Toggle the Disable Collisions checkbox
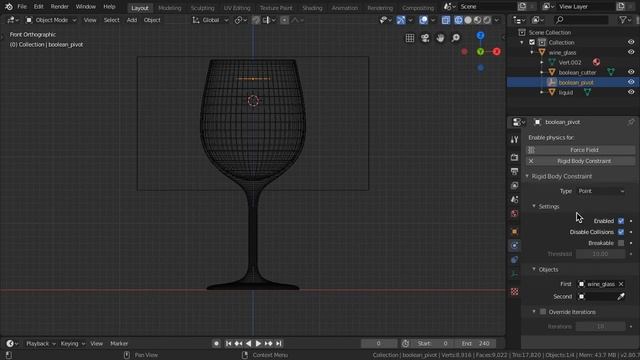 [621, 232]
